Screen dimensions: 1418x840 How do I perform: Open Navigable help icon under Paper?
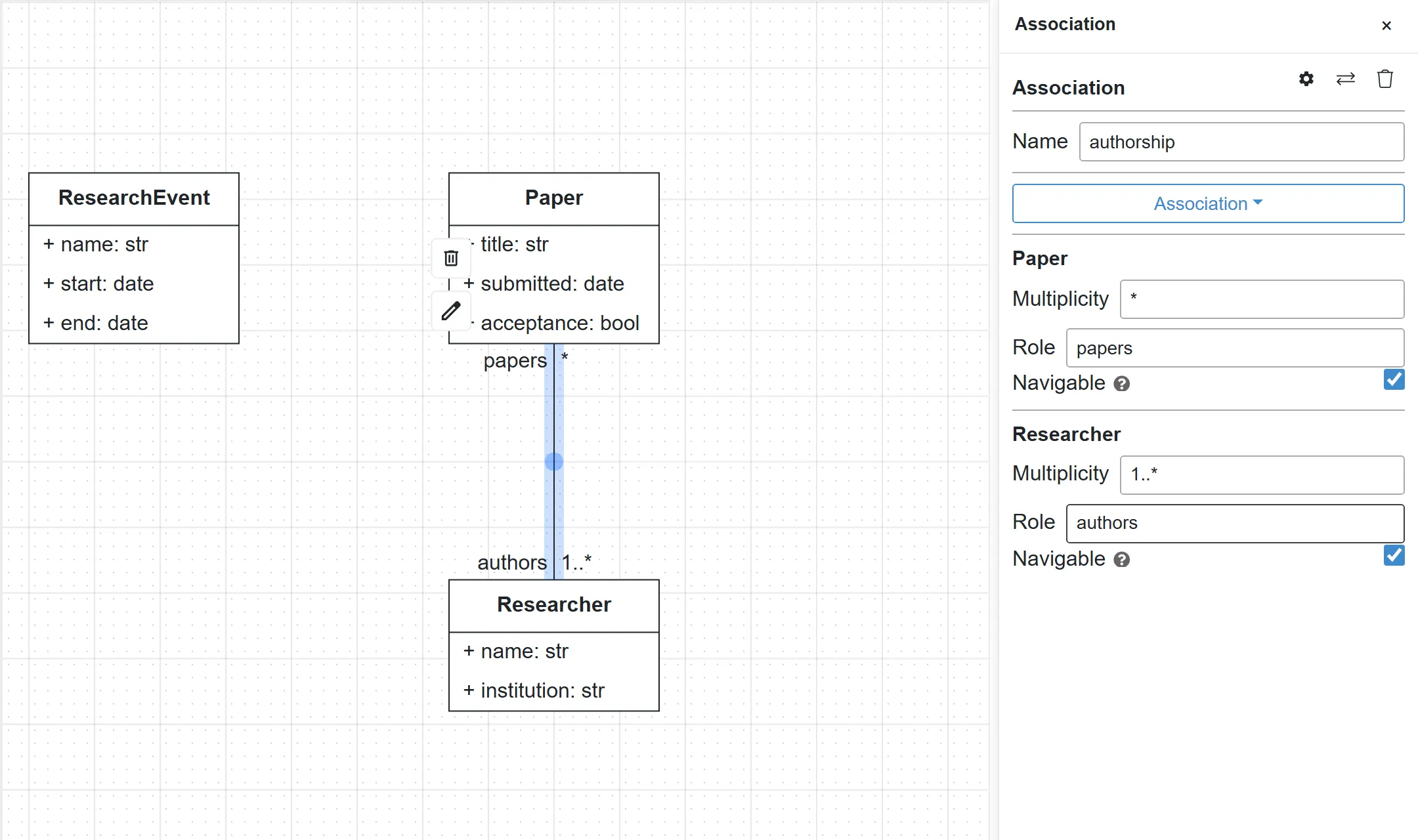1122,384
